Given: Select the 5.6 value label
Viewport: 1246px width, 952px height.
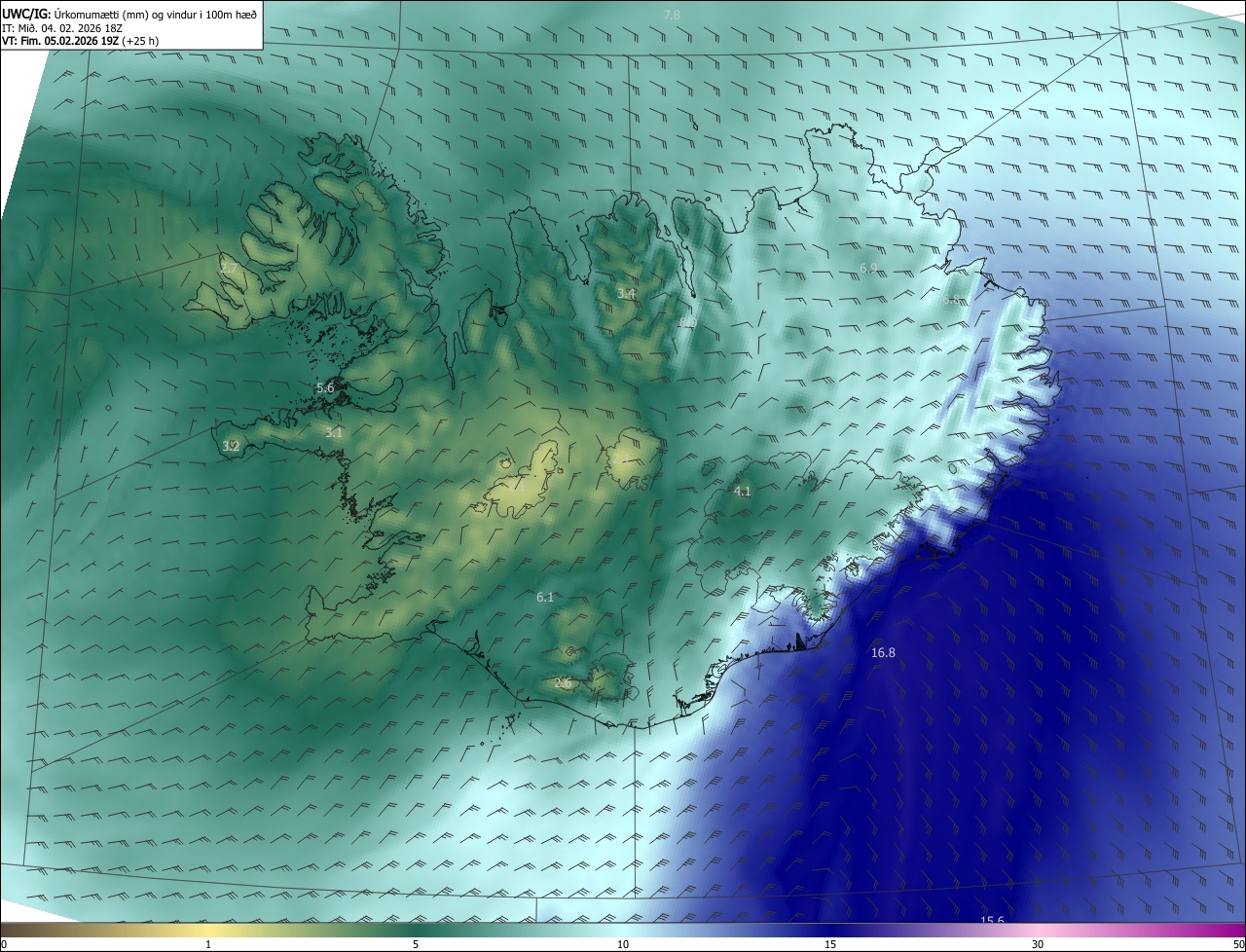Looking at the screenshot, I should point(325,387).
